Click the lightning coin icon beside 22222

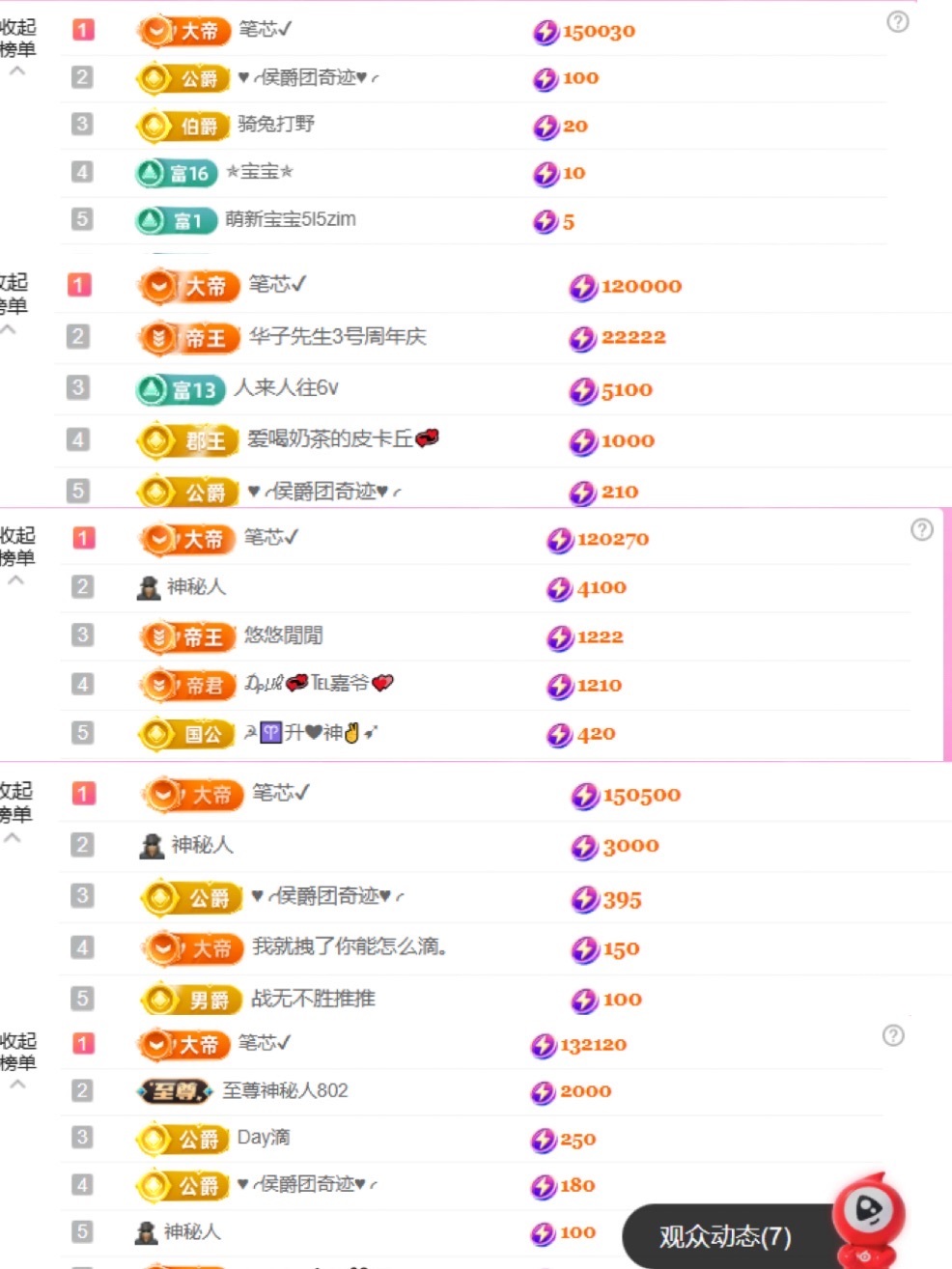tap(582, 338)
